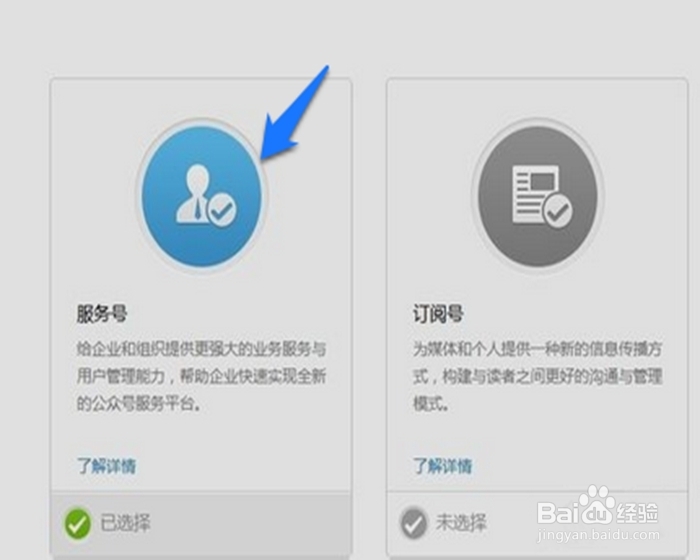The width and height of the screenshot is (700, 560).
Task: Click the 订阅号 heading
Action: pos(438,313)
